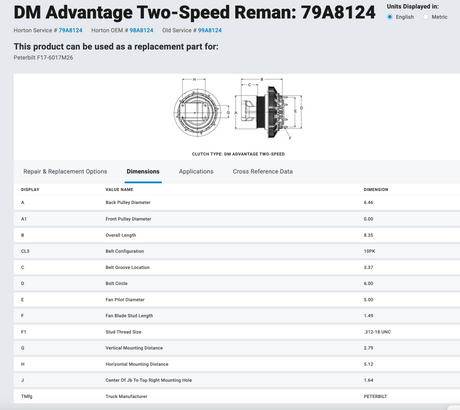The width and height of the screenshot is (460, 410).
Task: Click the Stud Thread Size row
Action: point(237,332)
